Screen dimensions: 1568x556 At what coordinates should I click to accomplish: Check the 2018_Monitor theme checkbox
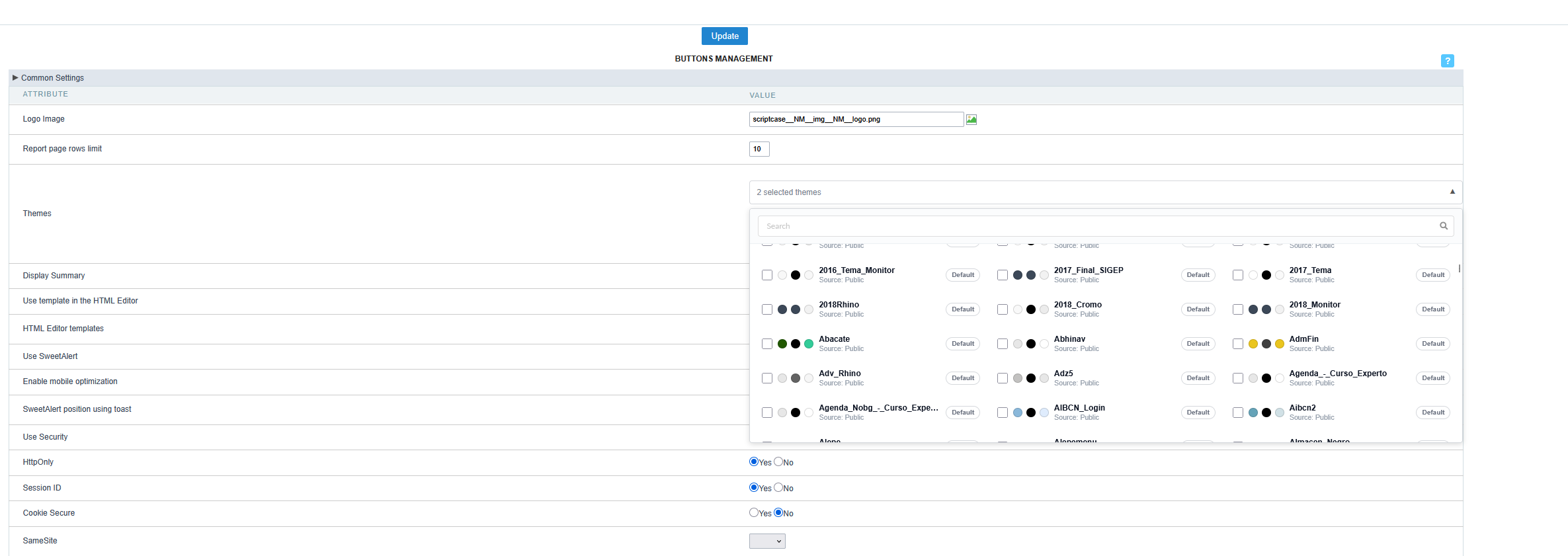[1238, 309]
